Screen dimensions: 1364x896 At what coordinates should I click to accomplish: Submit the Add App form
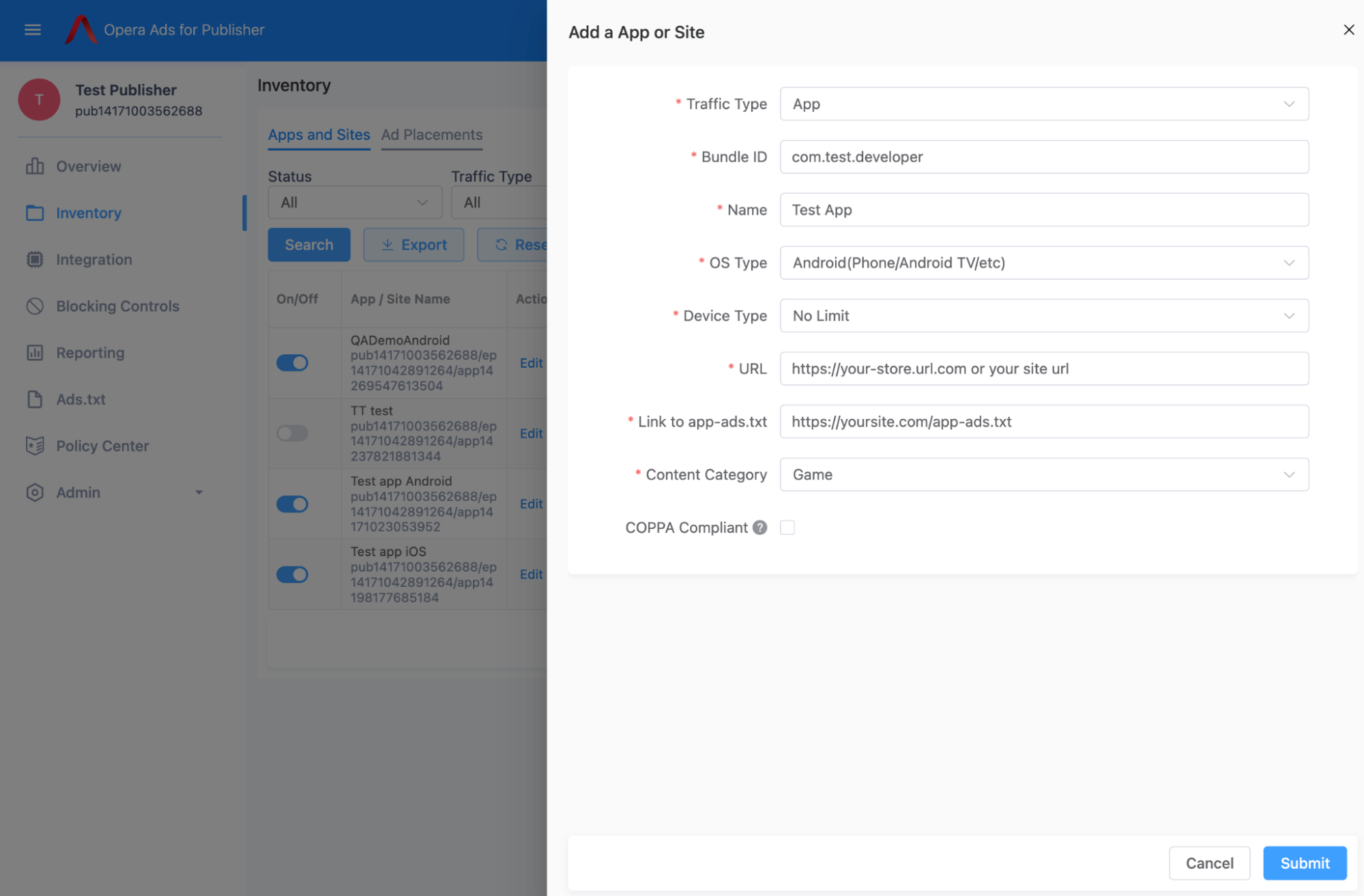click(x=1303, y=863)
